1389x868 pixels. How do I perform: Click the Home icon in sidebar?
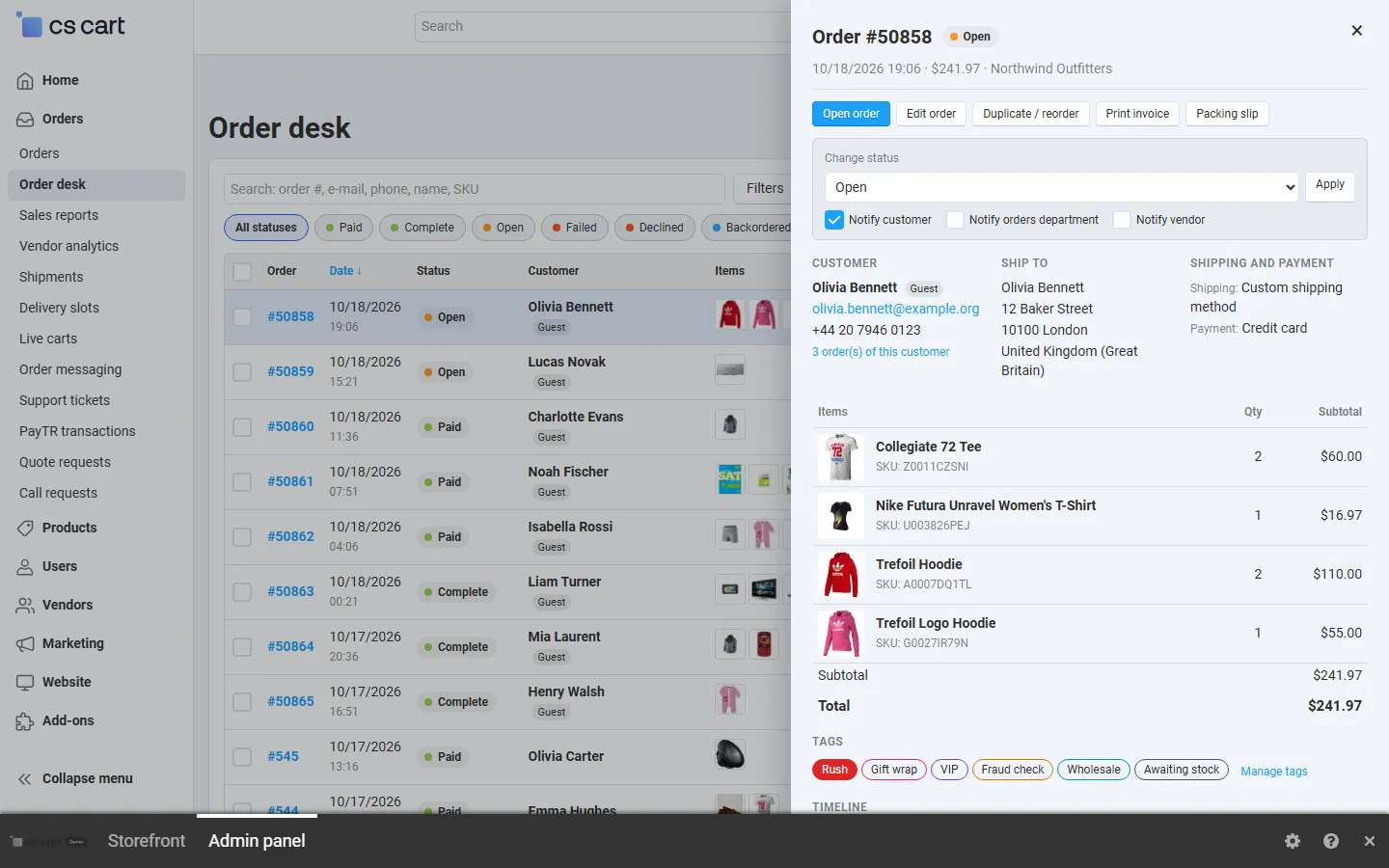[25, 81]
